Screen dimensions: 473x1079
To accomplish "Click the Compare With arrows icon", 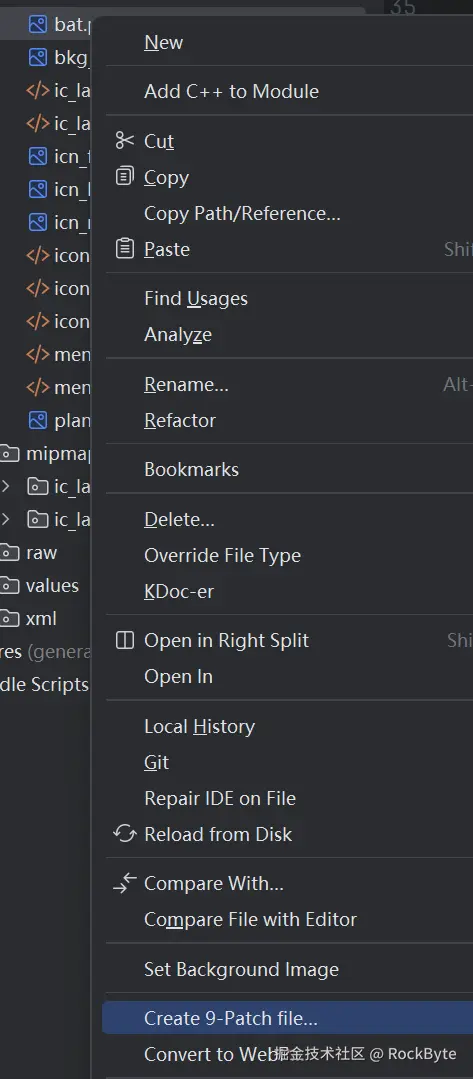I will tap(125, 884).
